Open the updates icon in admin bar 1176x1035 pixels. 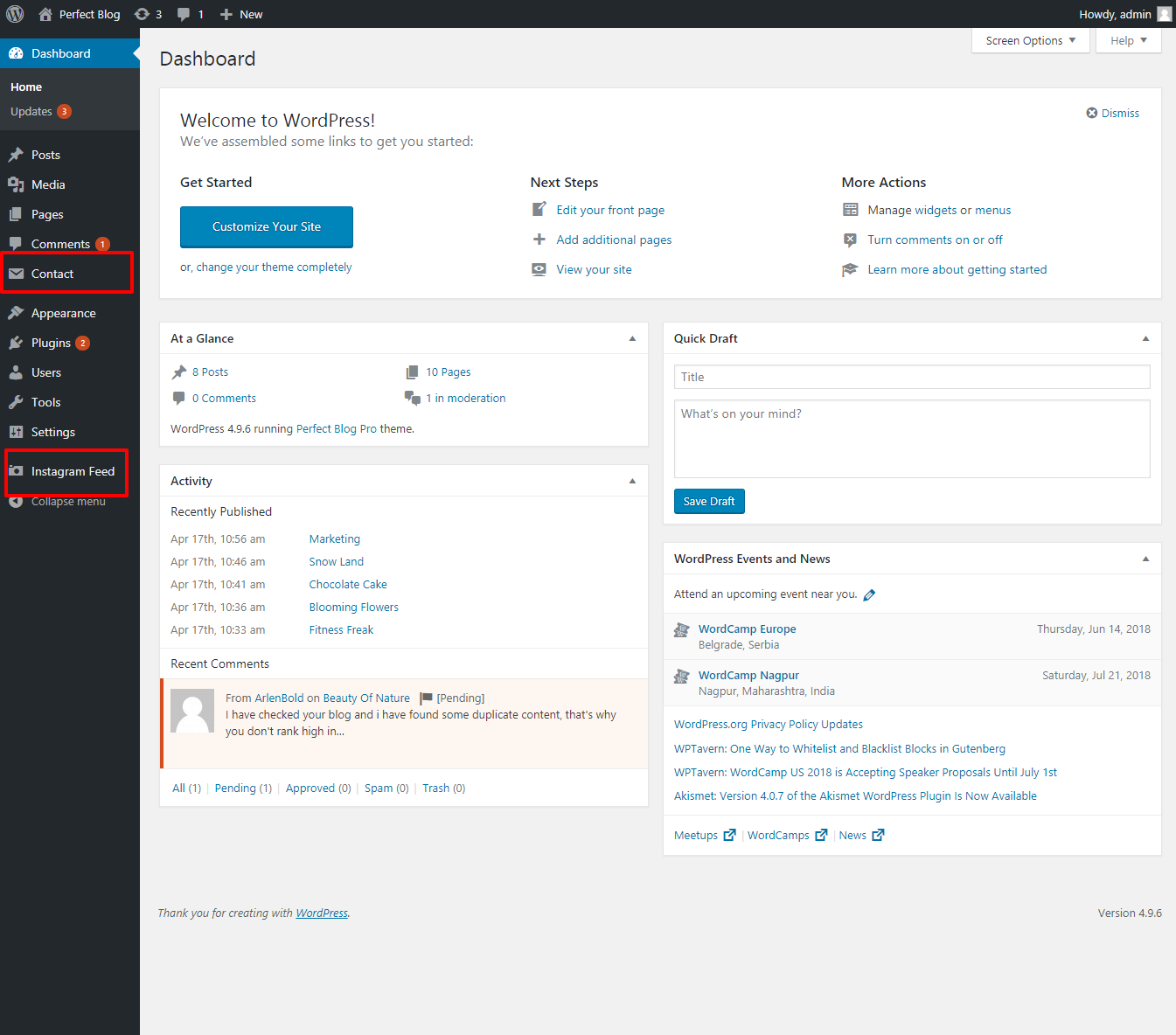click(x=142, y=14)
